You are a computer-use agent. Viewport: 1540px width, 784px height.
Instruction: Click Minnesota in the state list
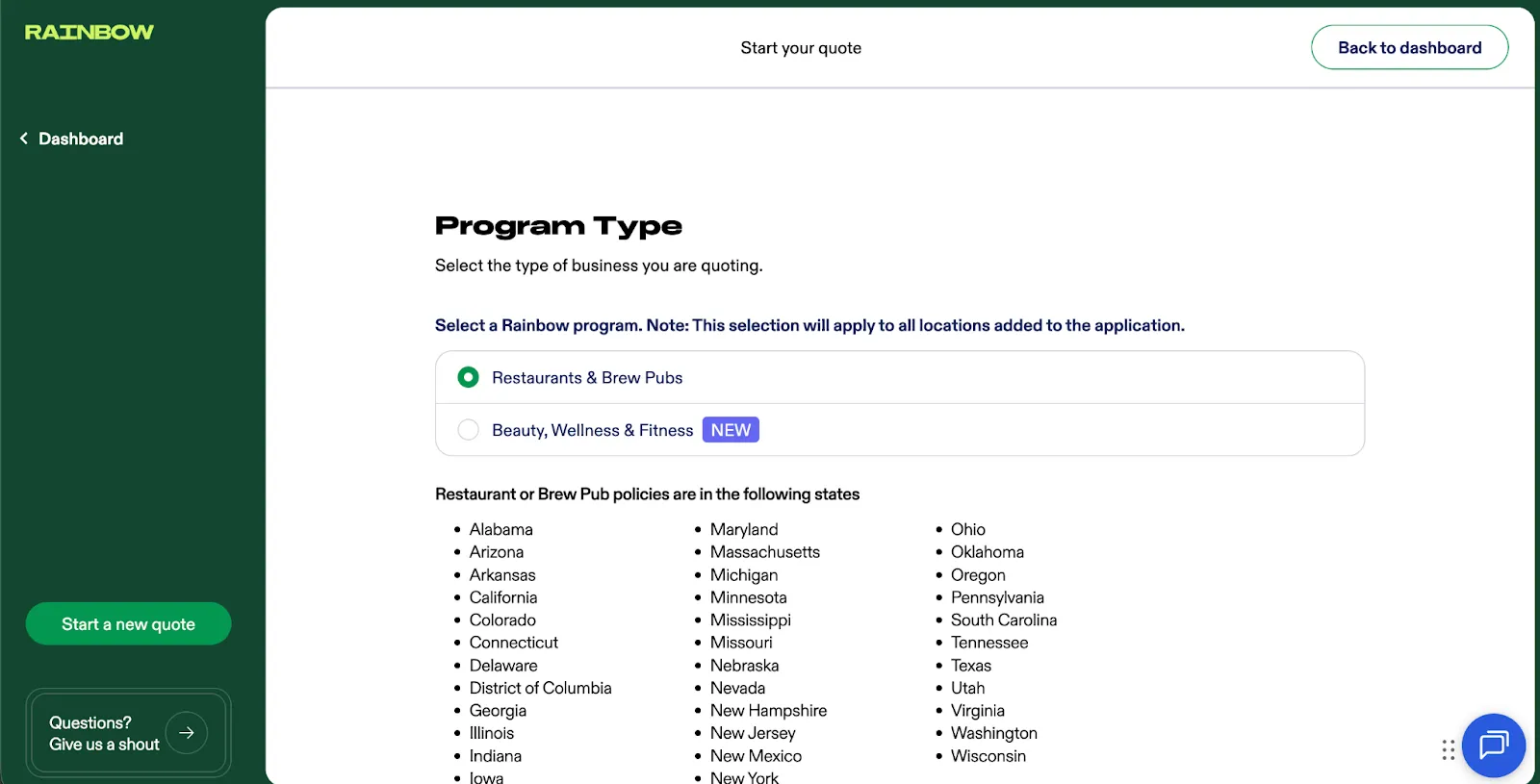point(749,597)
